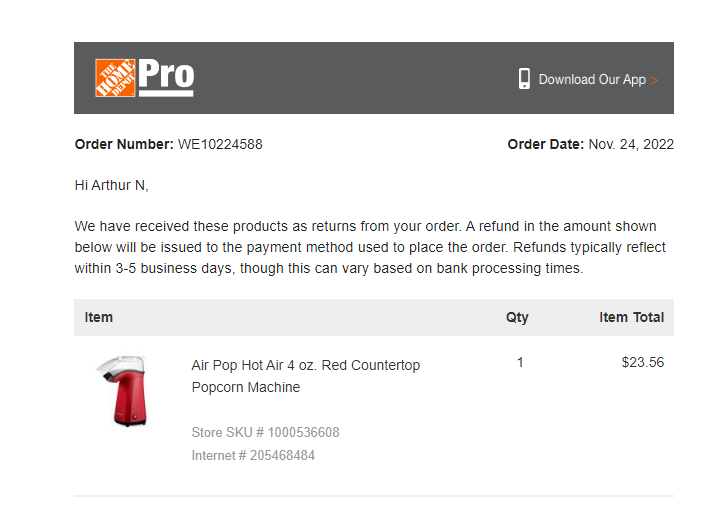Viewport: 711px width, 506px height.
Task: Click the Item Total column header
Action: tap(631, 317)
